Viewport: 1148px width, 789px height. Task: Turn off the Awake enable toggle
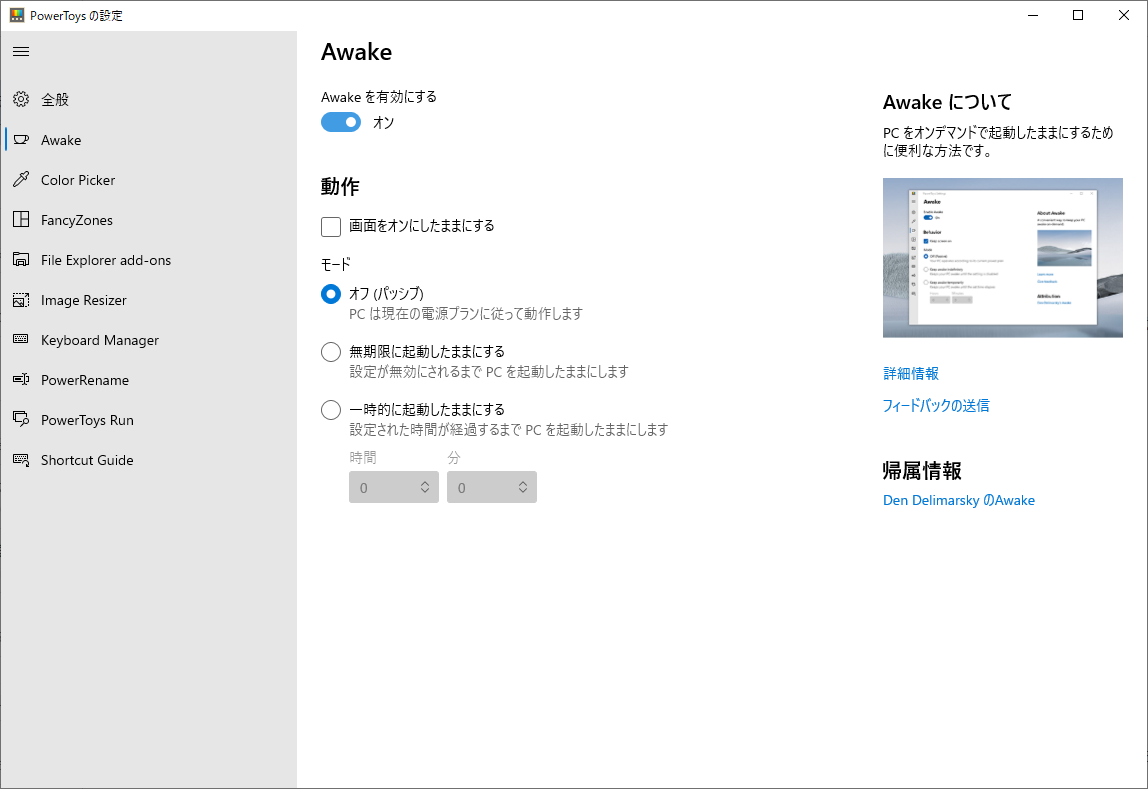click(341, 122)
